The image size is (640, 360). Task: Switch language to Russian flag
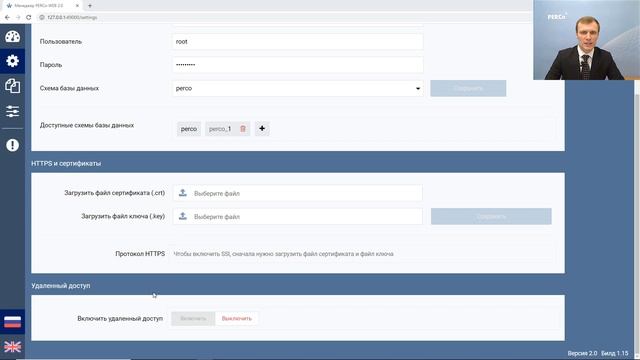point(12,322)
